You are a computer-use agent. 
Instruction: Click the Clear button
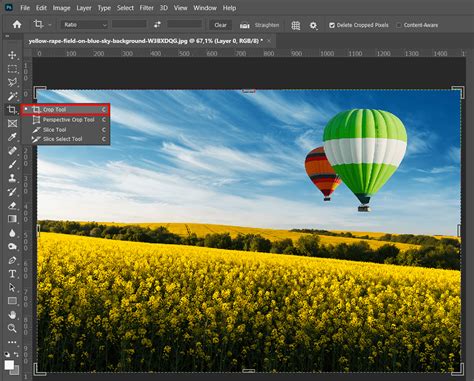coord(220,25)
